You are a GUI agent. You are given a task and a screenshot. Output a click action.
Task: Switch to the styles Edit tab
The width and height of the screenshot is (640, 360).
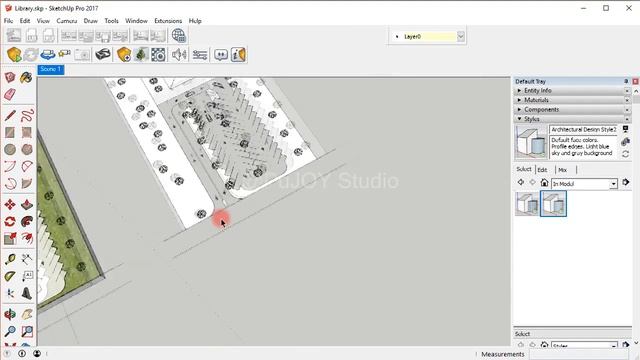pos(542,170)
